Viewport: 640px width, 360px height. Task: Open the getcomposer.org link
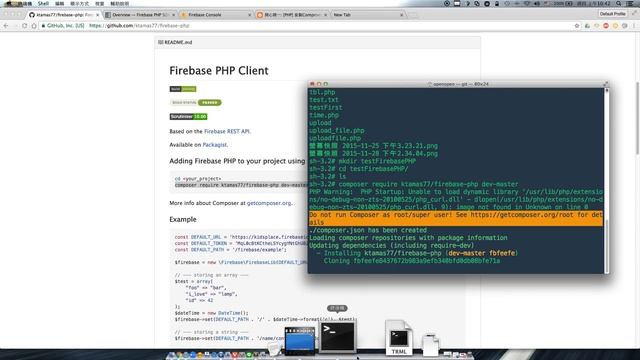point(269,203)
